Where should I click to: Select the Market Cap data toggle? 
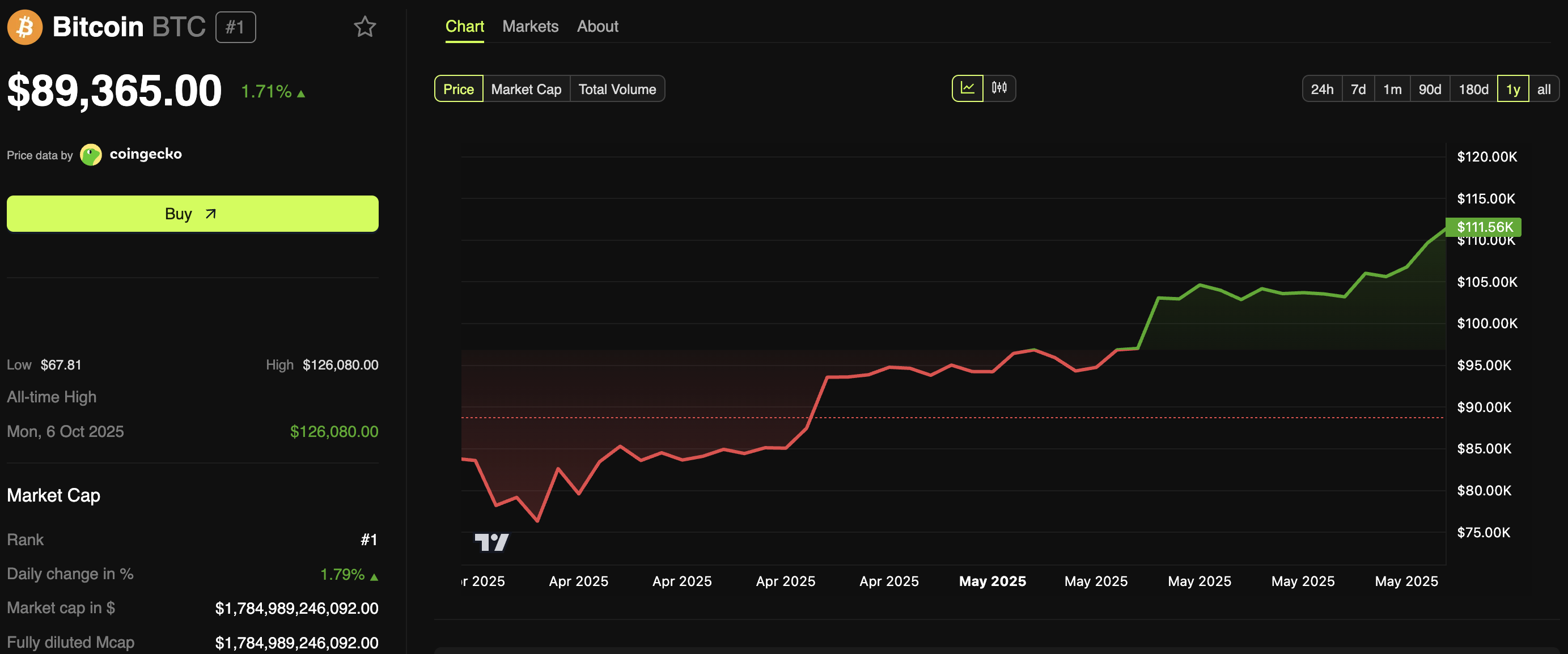526,90
